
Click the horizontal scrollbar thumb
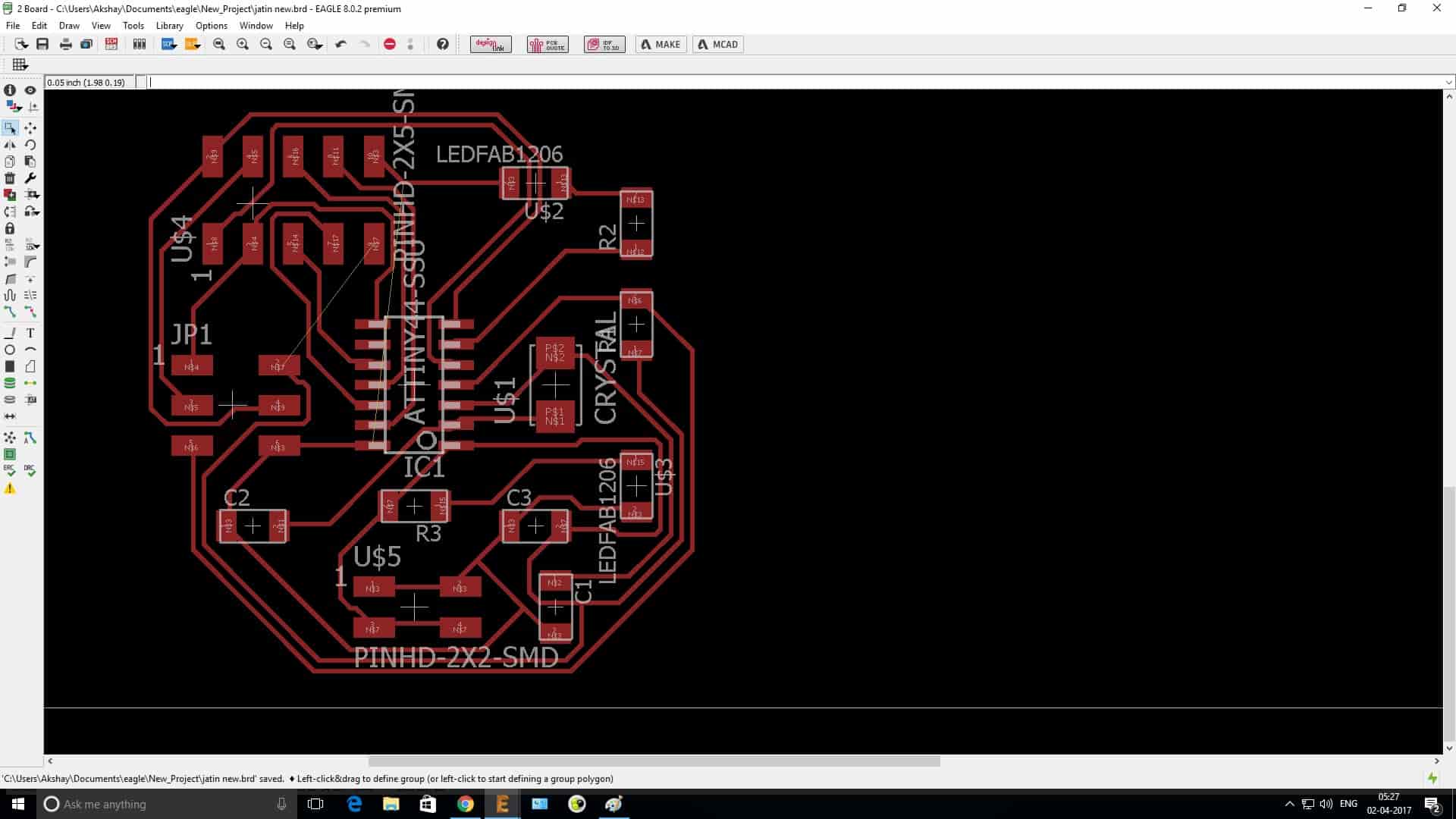[x=654, y=761]
